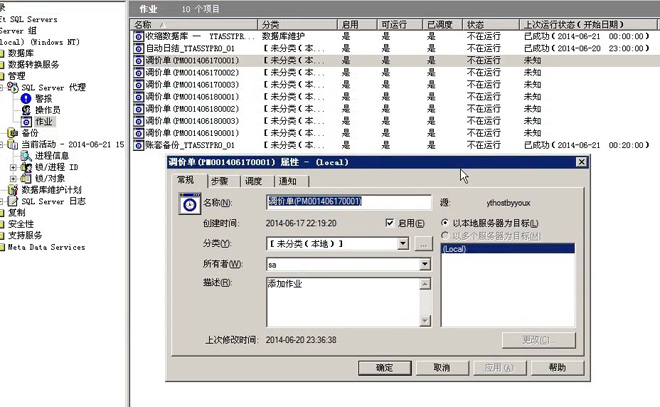
Task: Click the 锁/进程 ID icon
Action: point(26,167)
